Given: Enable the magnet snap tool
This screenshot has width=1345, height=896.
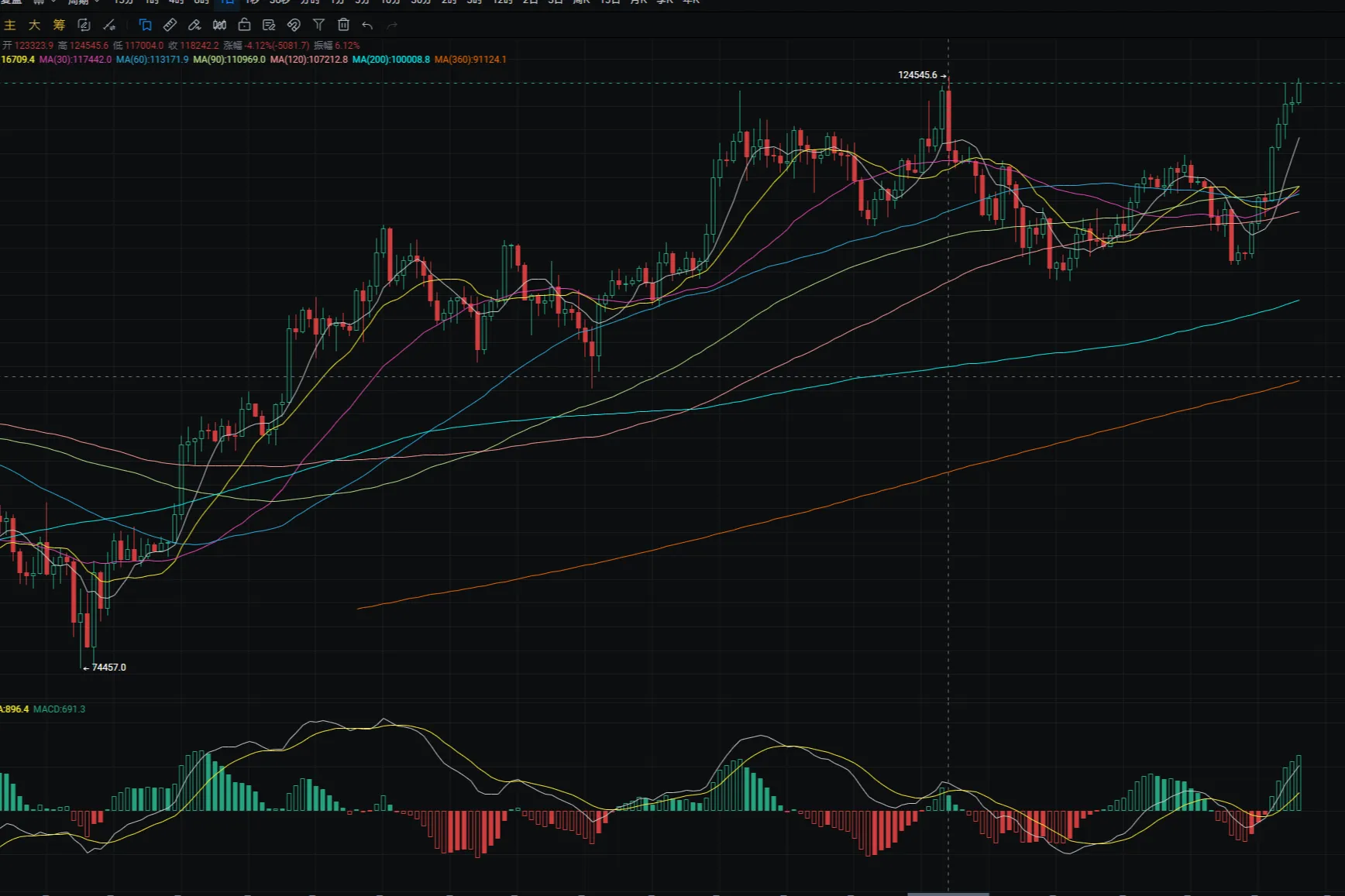Looking at the screenshot, I should (294, 25).
